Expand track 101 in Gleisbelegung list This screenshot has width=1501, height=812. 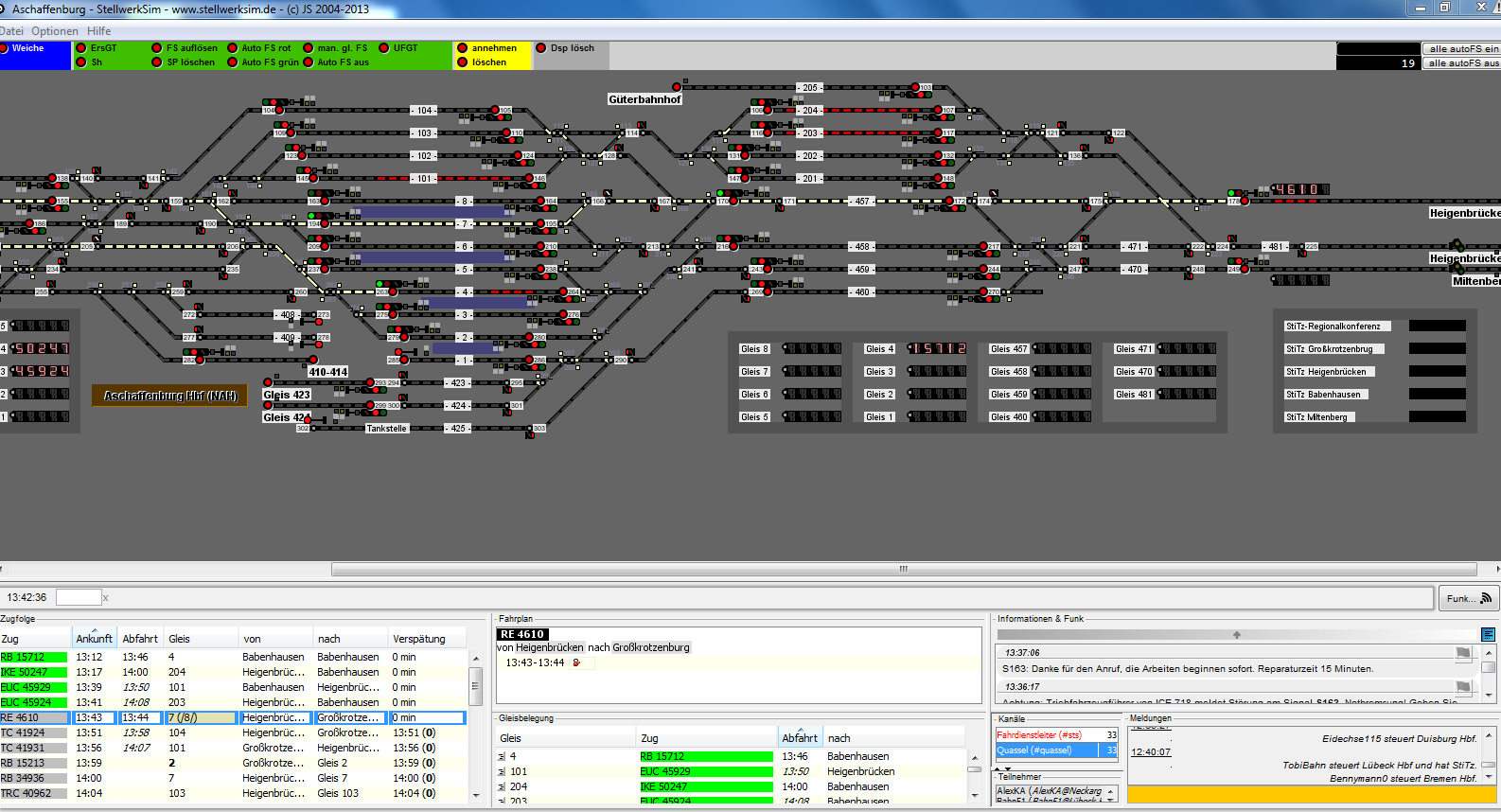click(x=502, y=772)
